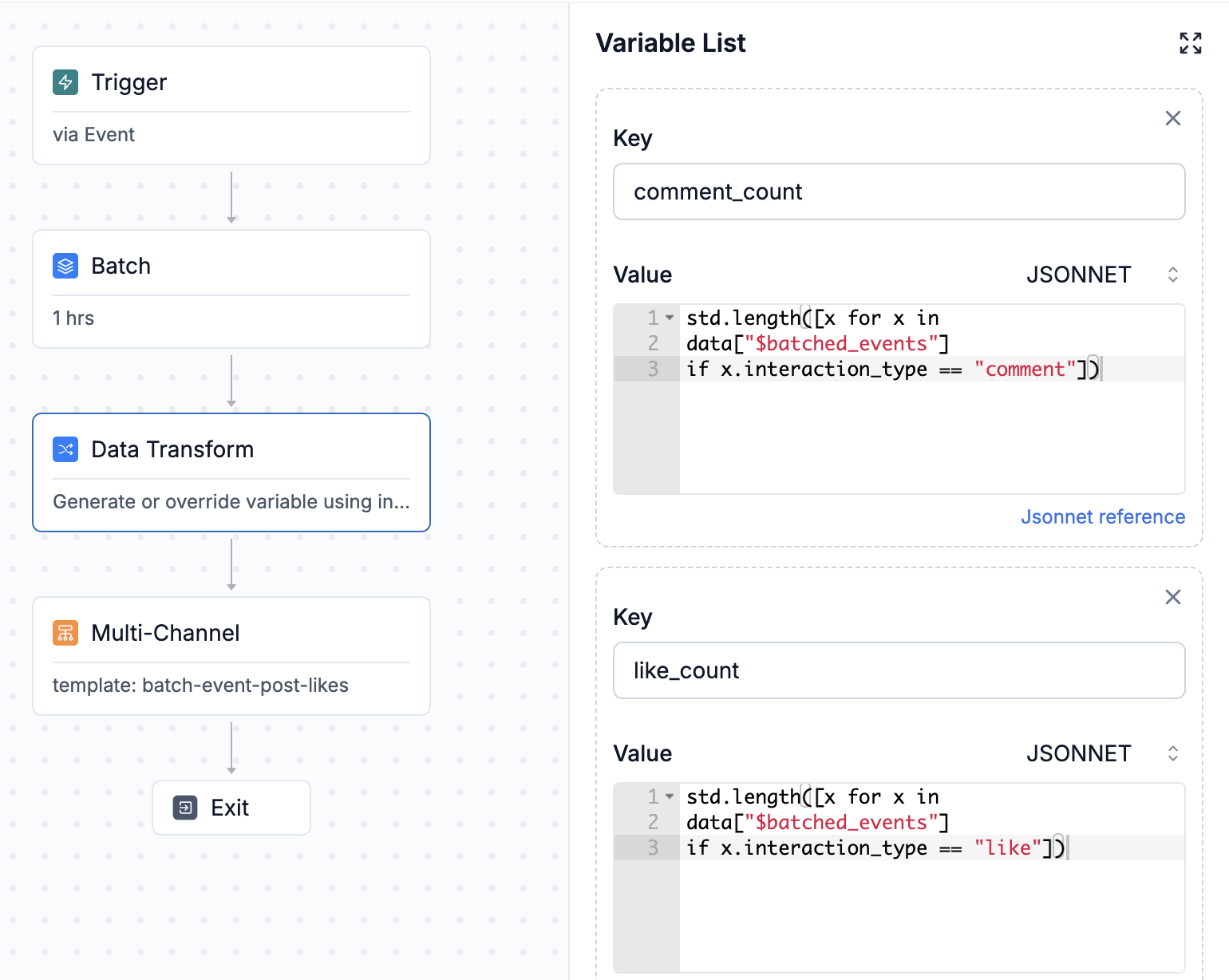Select the Multi-Channel template node
Viewport: 1229px width, 980px height.
231,657
